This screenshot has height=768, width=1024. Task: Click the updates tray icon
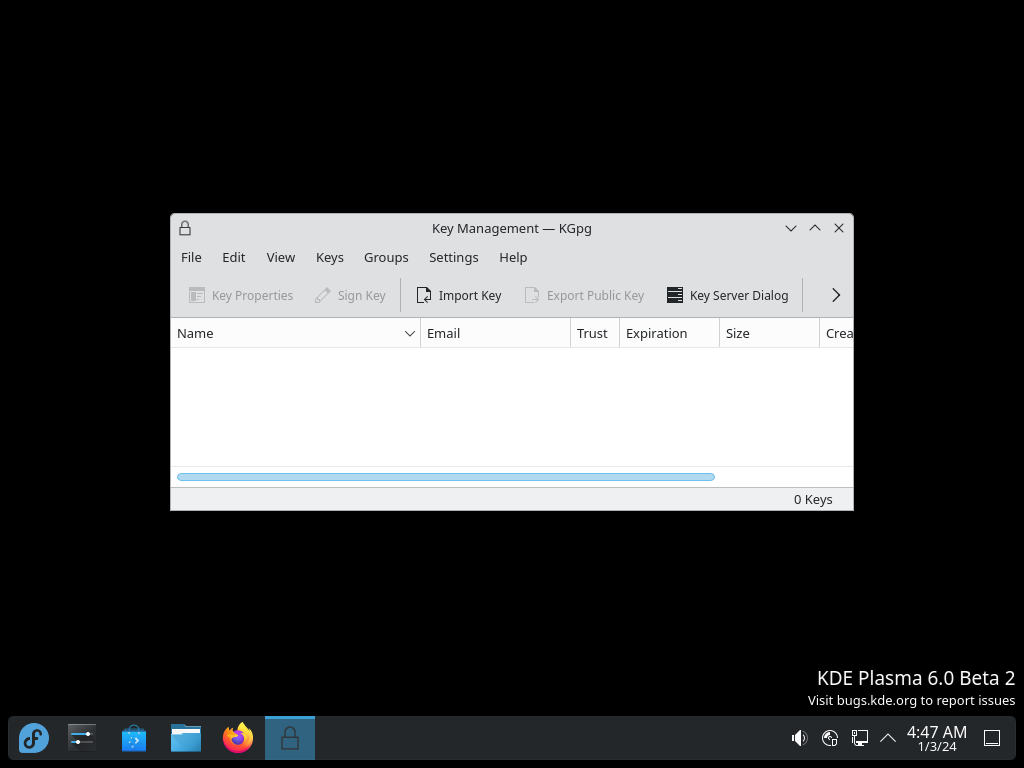click(829, 738)
